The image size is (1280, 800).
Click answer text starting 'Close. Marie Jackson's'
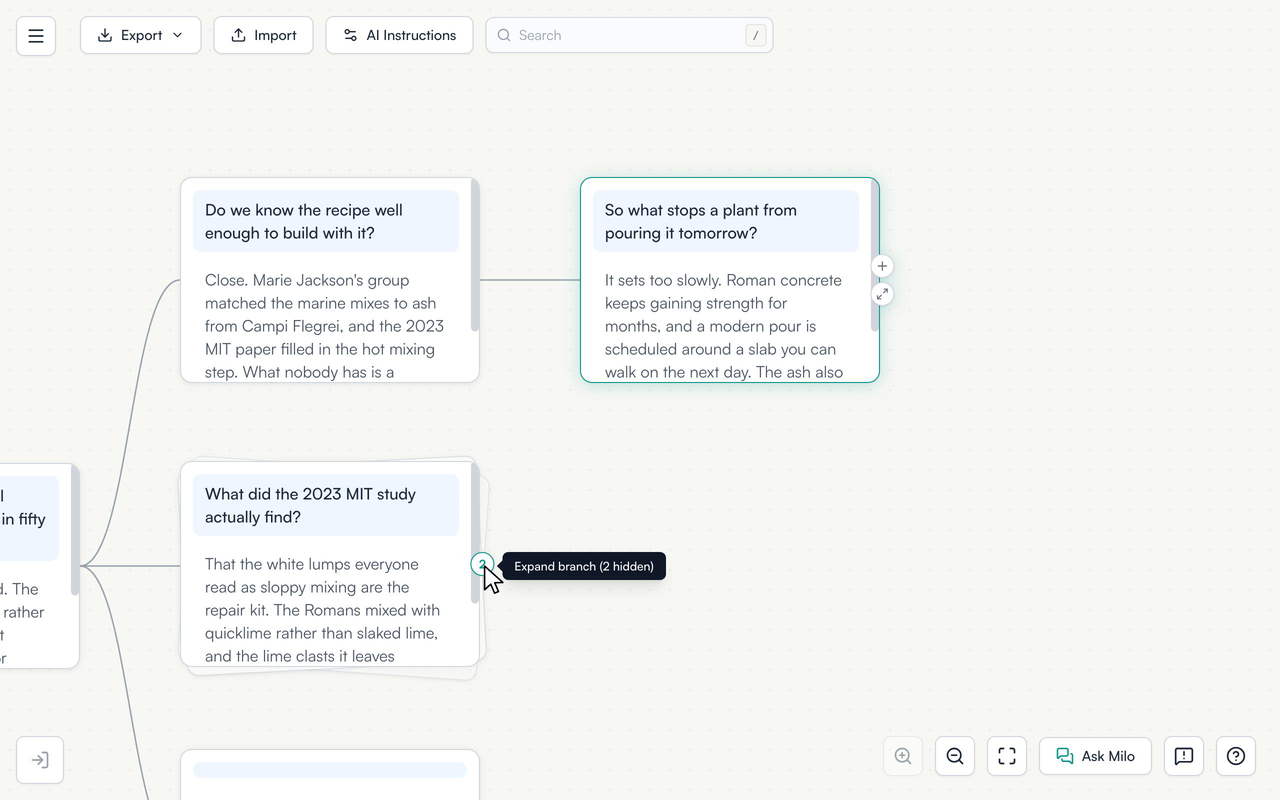[x=307, y=280]
